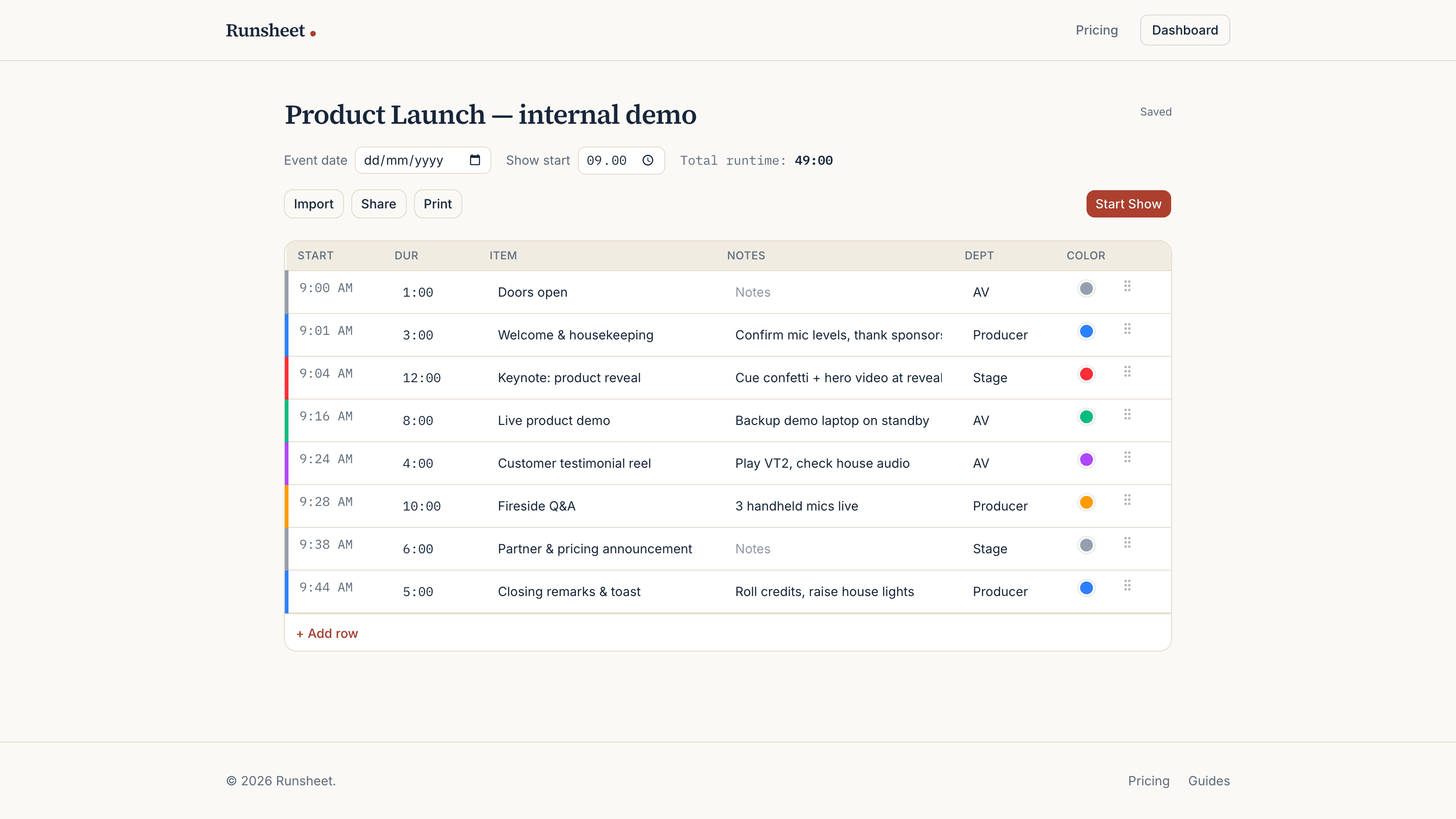Click + Add row
The image size is (1456, 819).
[327, 634]
